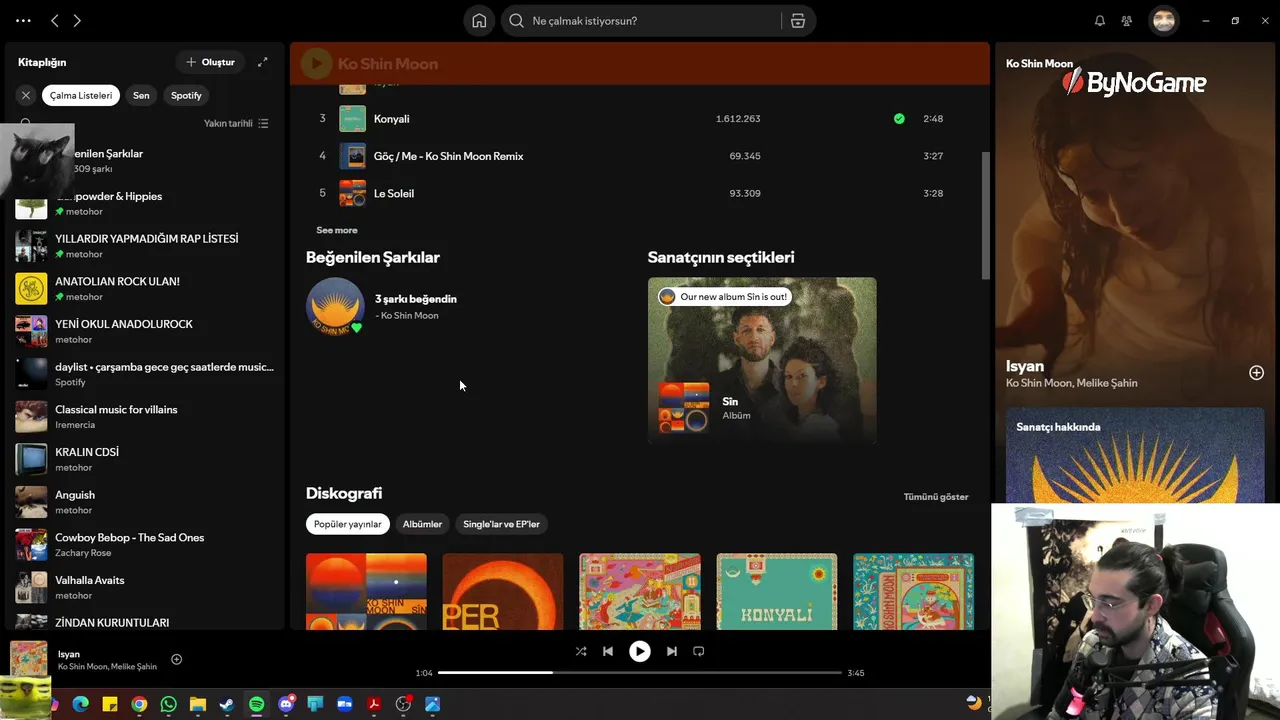The image size is (1280, 720).
Task: Go back with the left arrow
Action: [55, 21]
